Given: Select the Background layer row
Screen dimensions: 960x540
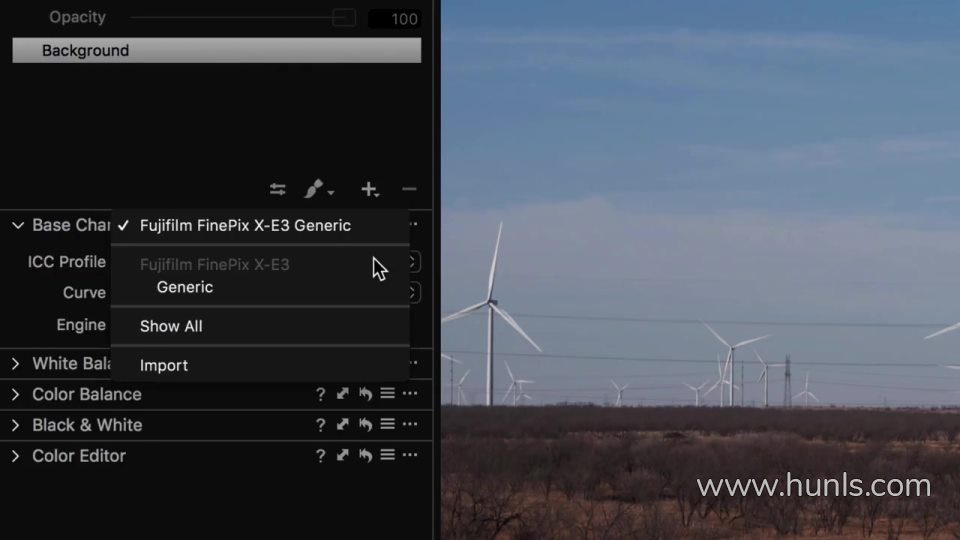Looking at the screenshot, I should [217, 50].
